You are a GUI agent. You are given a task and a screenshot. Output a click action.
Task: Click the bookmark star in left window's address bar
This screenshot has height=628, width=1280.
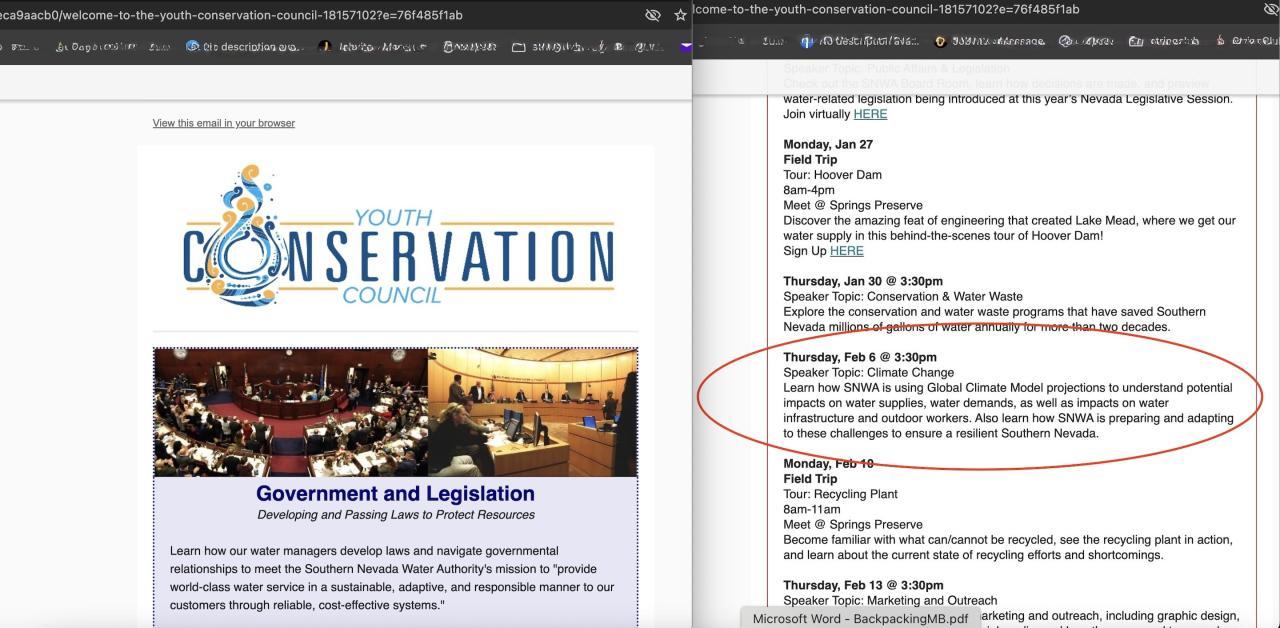point(681,15)
